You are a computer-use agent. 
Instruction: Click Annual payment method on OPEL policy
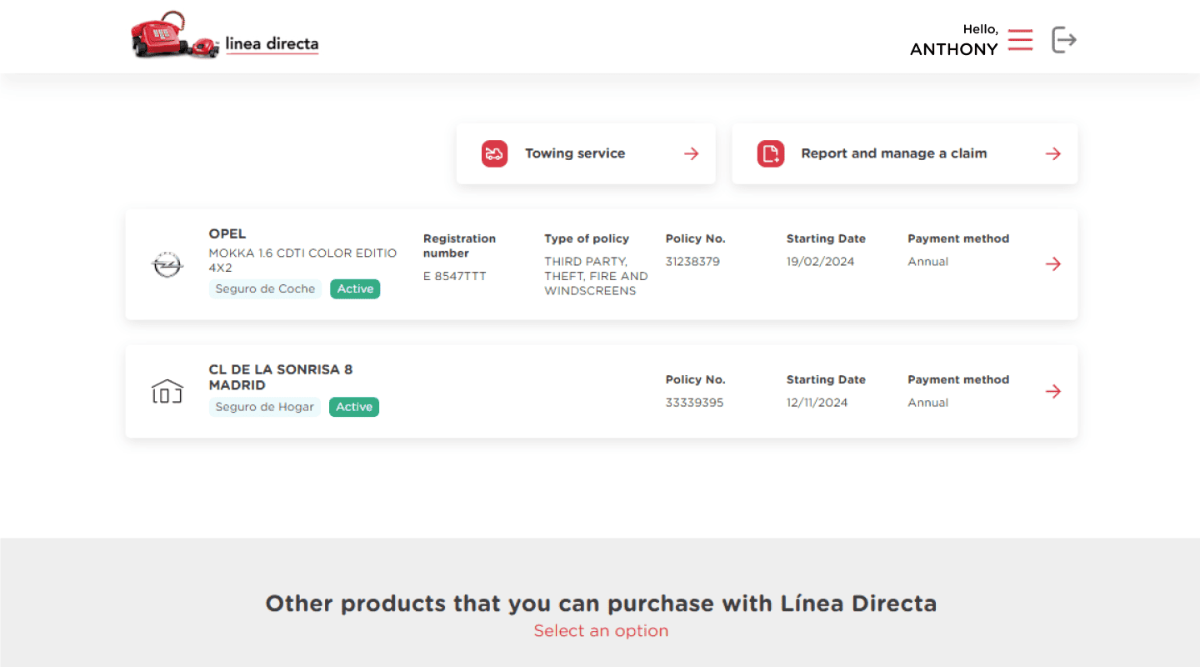(x=928, y=262)
